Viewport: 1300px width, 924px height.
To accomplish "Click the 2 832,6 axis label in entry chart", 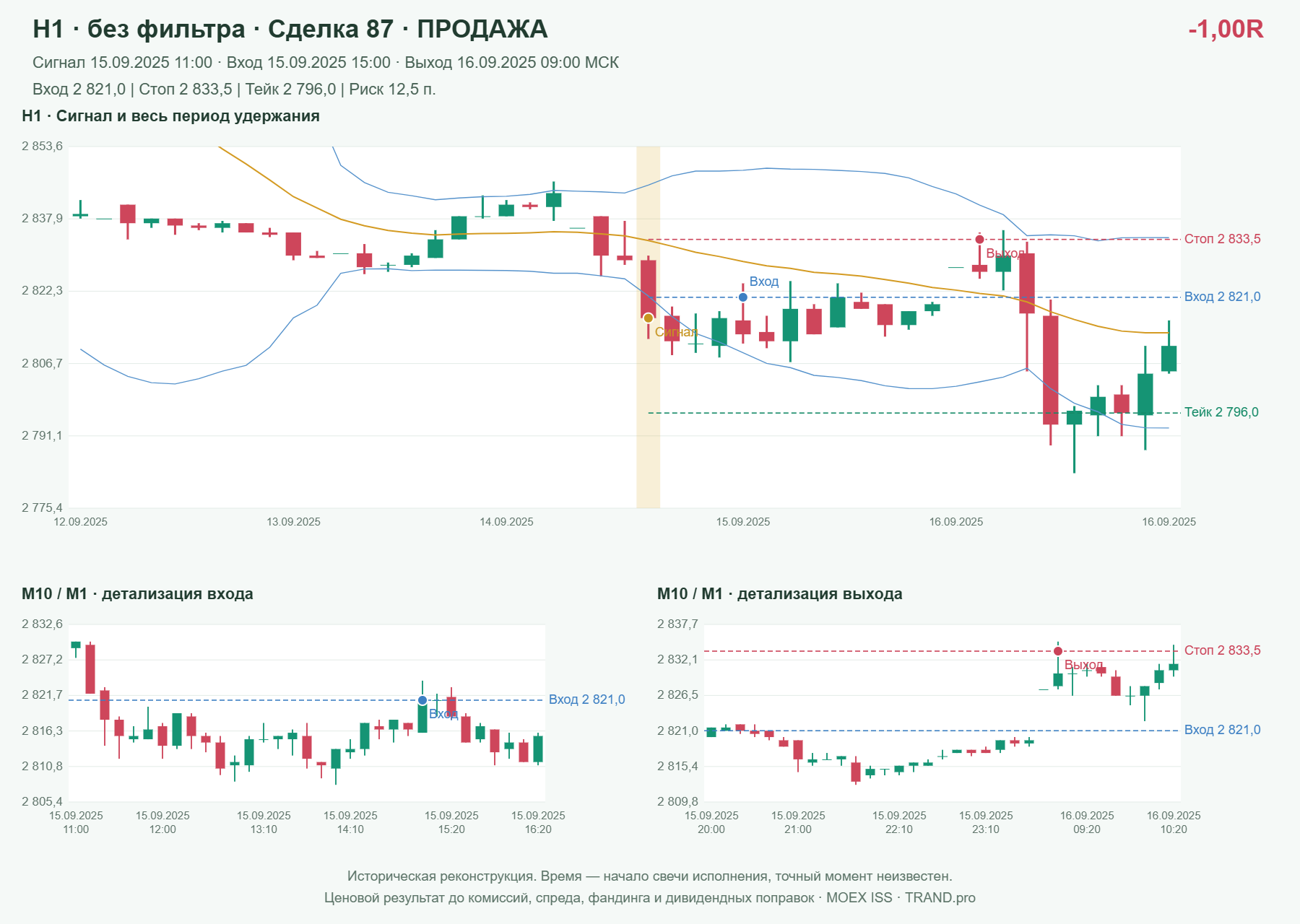I will pos(43,624).
